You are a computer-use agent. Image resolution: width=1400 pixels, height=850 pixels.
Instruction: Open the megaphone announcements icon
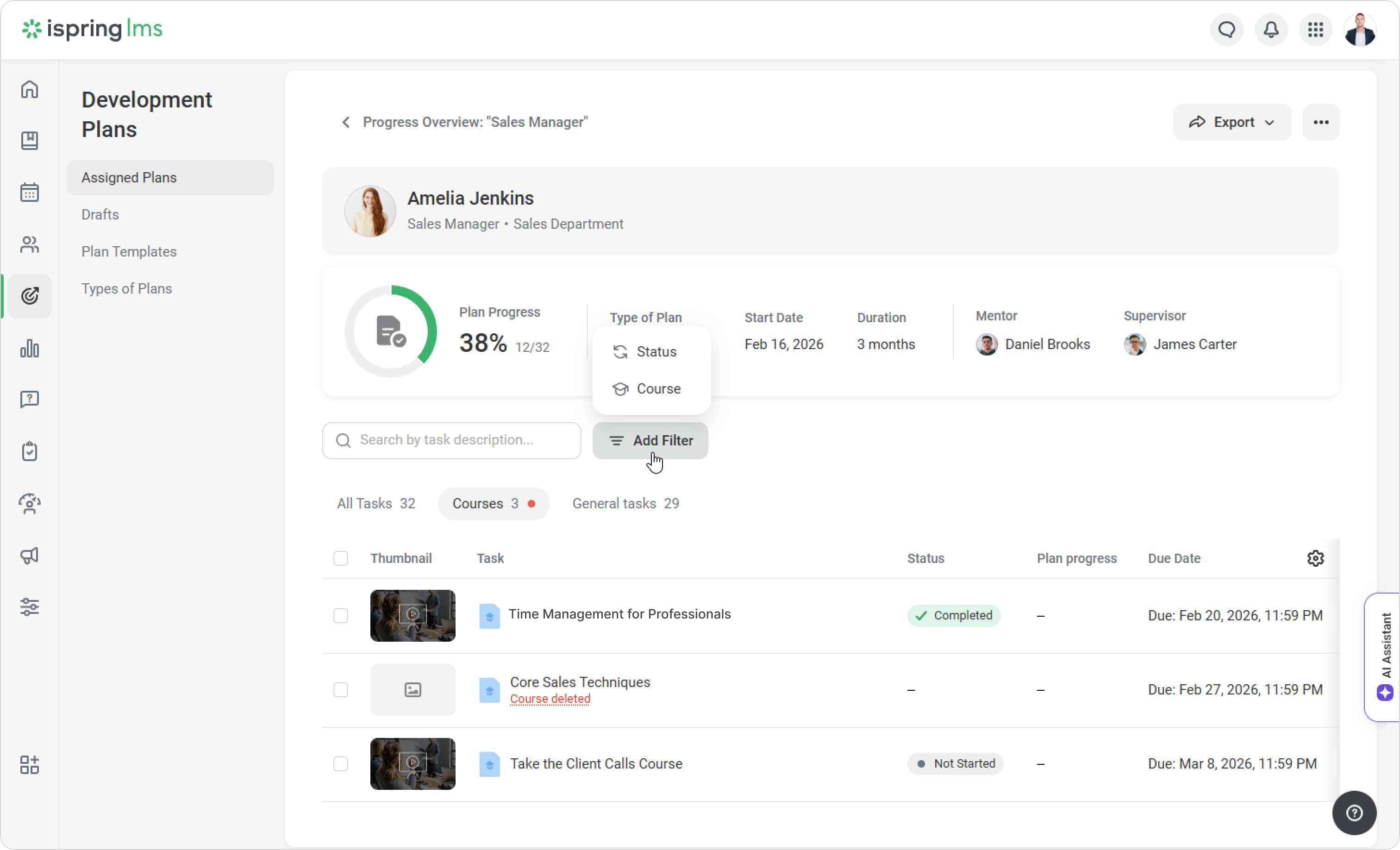pyautogui.click(x=30, y=555)
